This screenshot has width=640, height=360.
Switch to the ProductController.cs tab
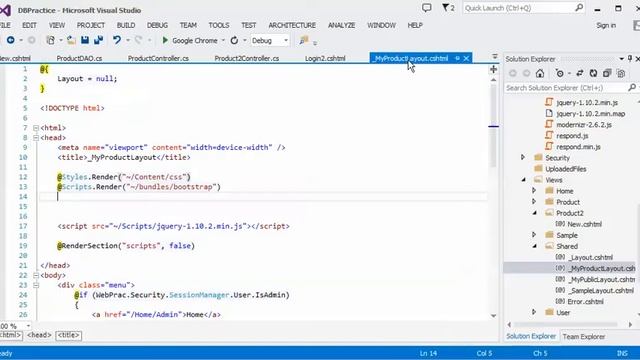158,58
